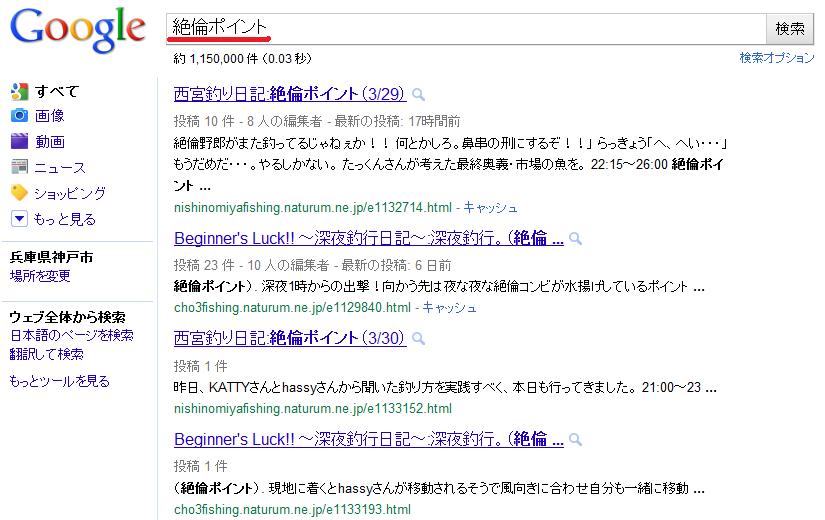Click 投稿 23 件 - 10 人の編集者 line
The width and height of the screenshot is (825, 520).
[x=313, y=265]
